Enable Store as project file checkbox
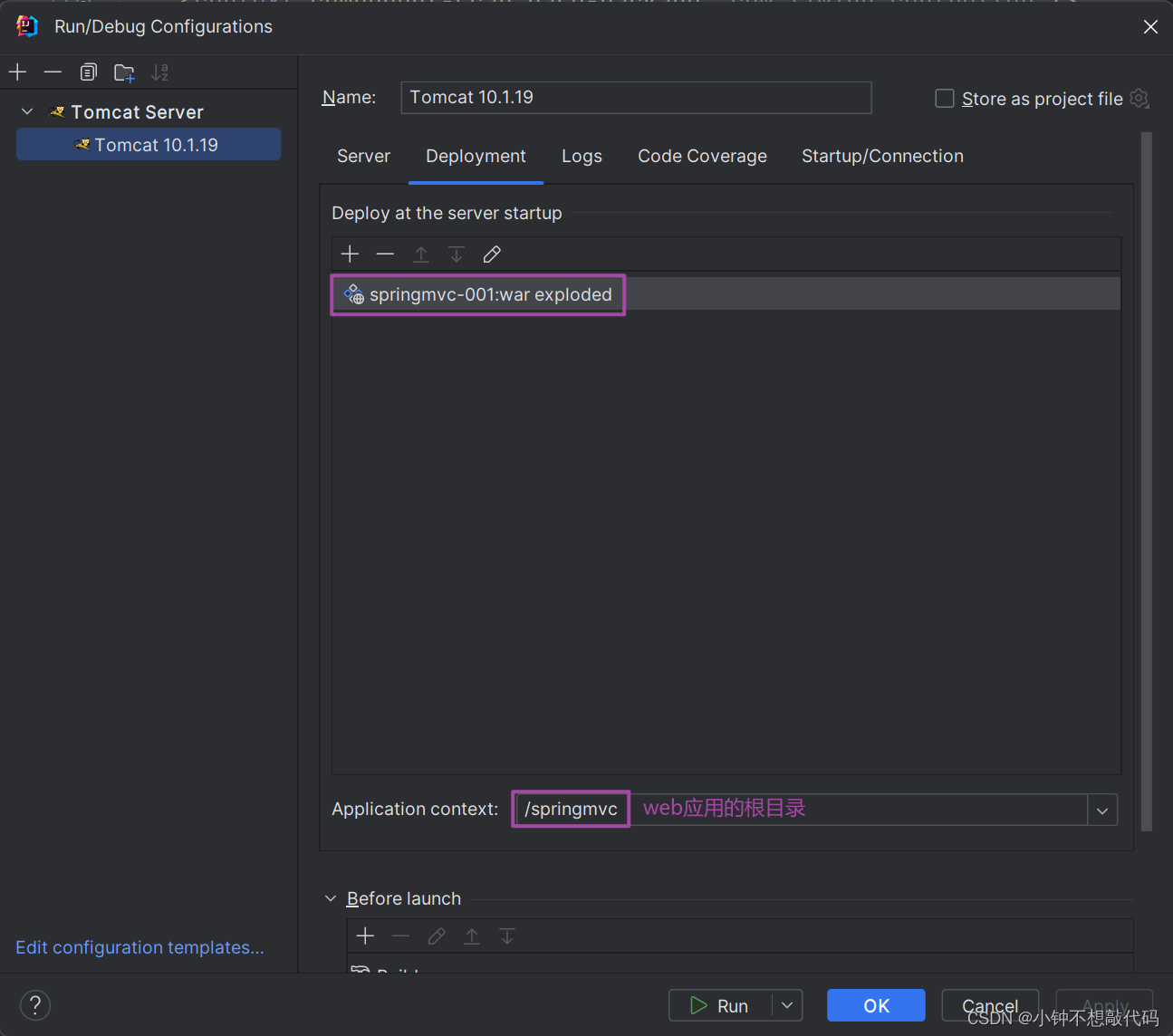The height and width of the screenshot is (1036, 1173). point(944,98)
